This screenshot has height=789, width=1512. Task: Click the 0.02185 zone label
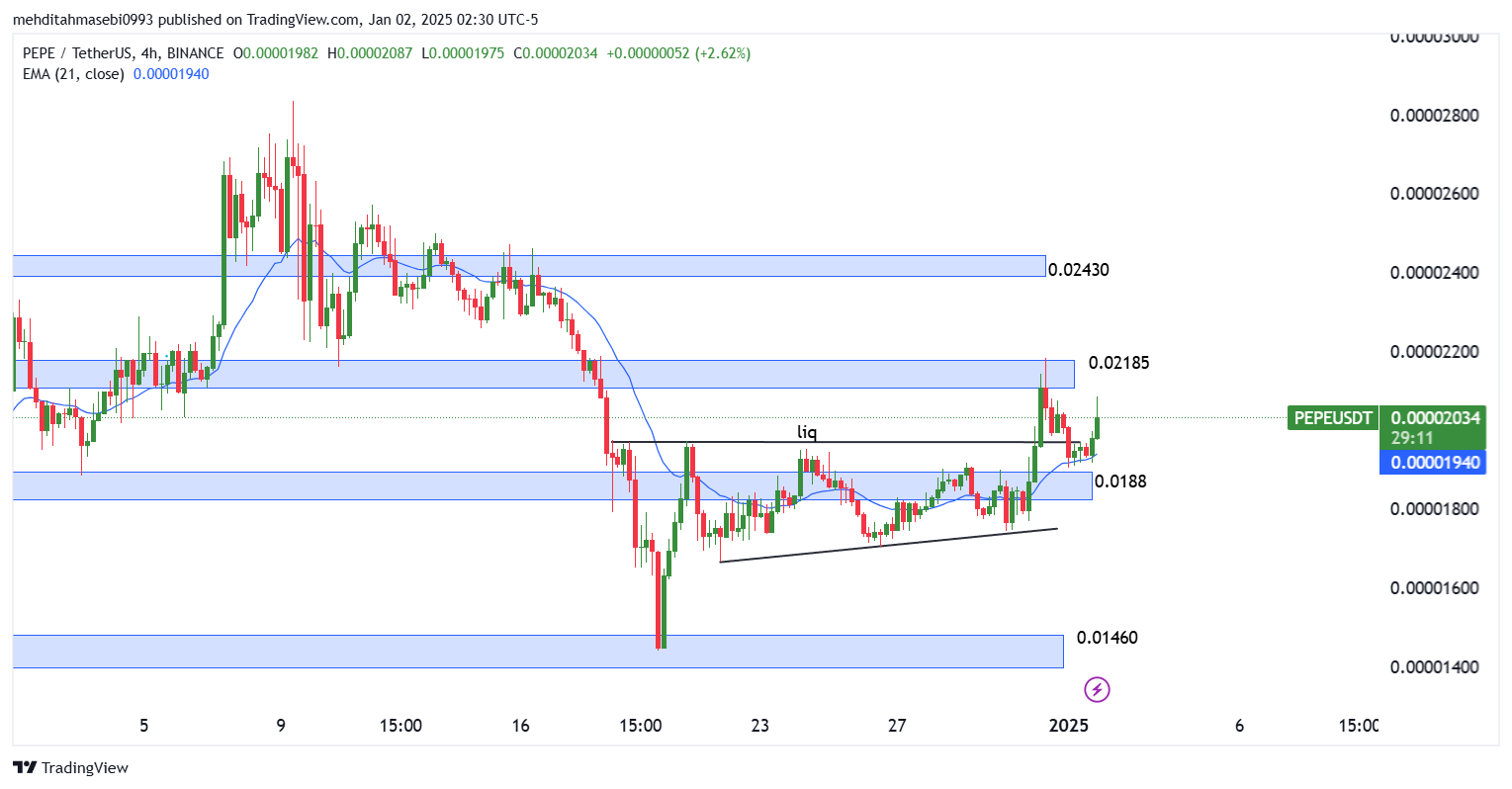(1118, 363)
